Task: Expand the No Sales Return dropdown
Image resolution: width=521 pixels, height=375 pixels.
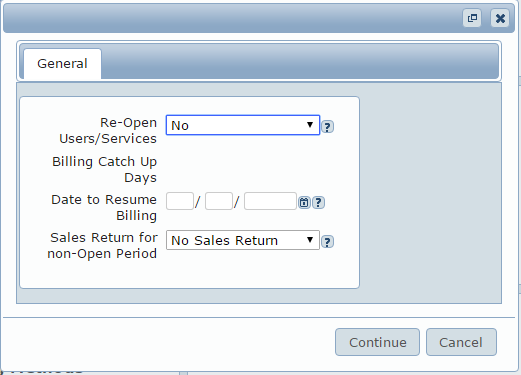Action: pyautogui.click(x=243, y=240)
